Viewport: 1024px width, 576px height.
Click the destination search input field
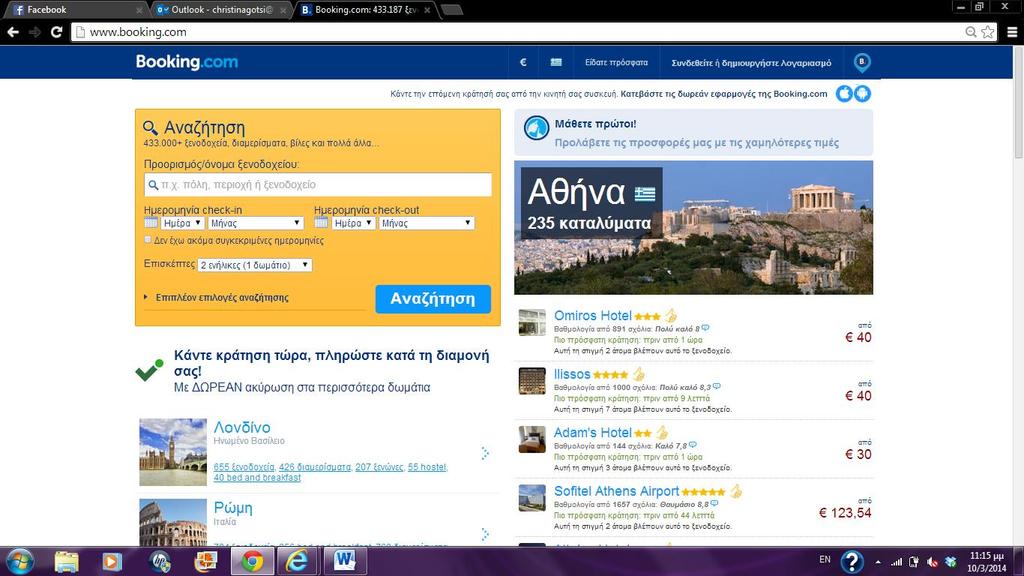click(318, 185)
